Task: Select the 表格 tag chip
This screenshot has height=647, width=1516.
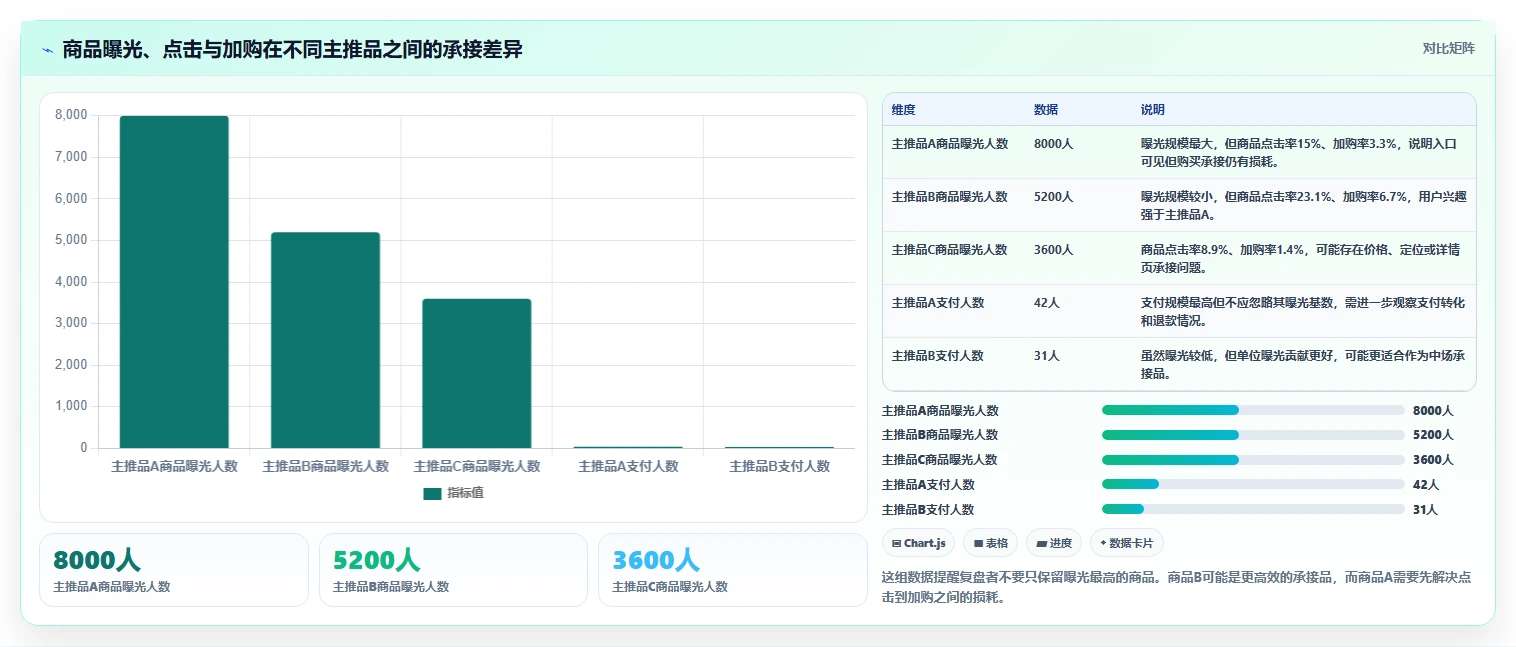Action: click(x=990, y=543)
